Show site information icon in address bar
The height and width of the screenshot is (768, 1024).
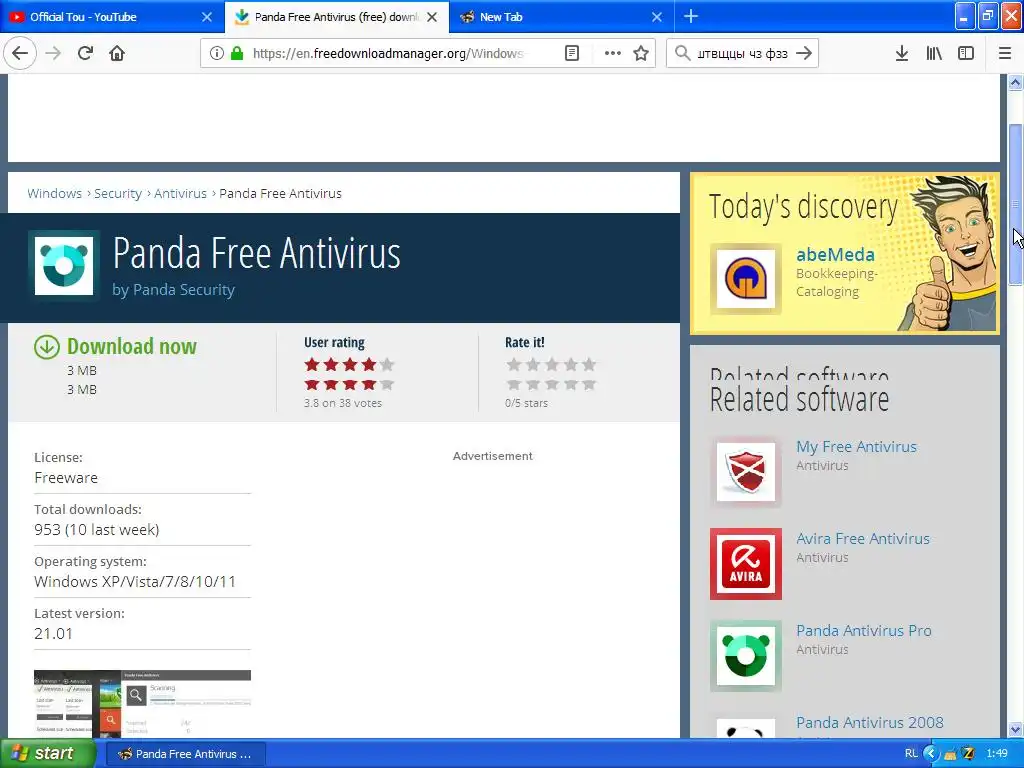(217, 53)
